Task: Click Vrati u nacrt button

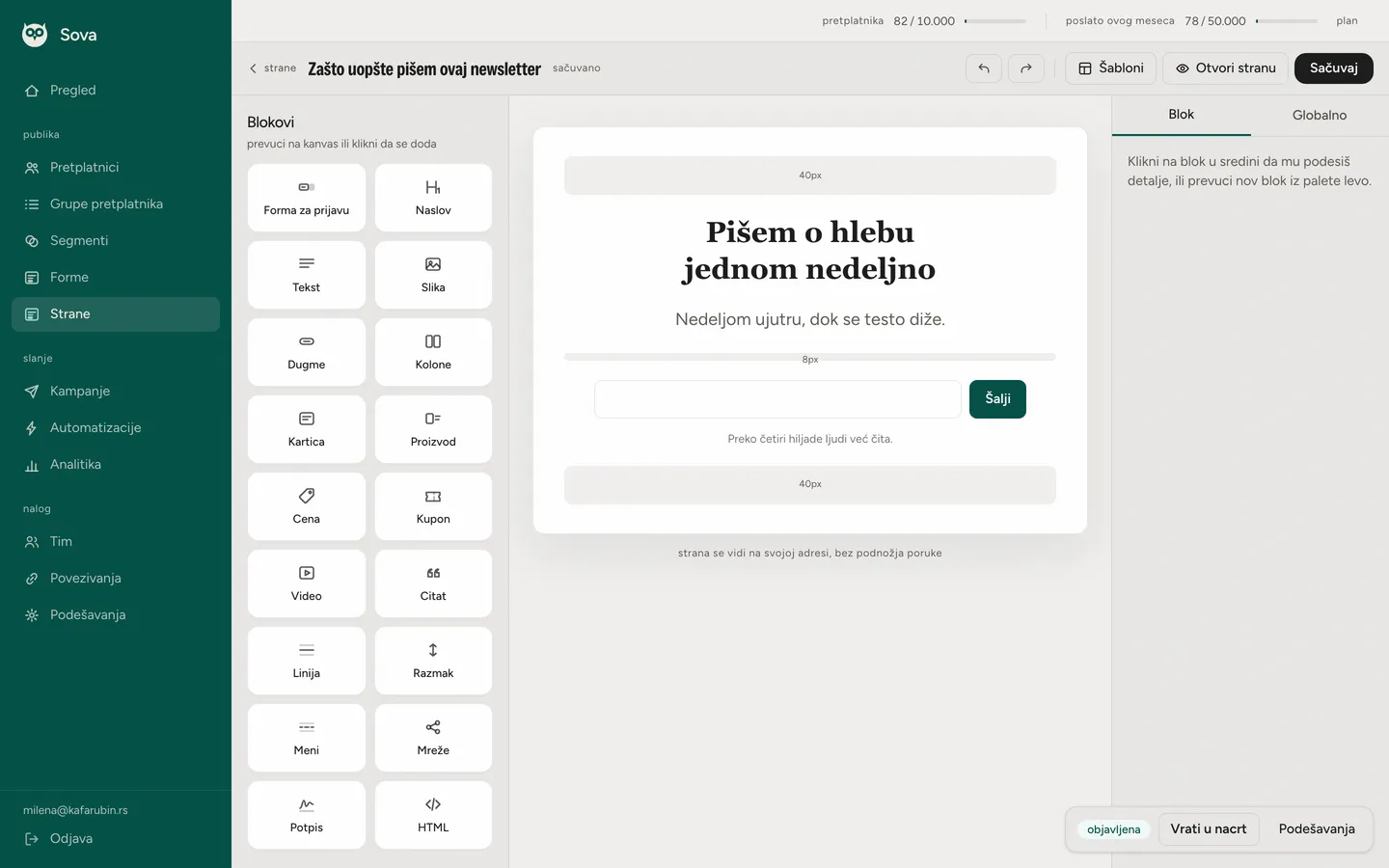Action: coord(1209,829)
